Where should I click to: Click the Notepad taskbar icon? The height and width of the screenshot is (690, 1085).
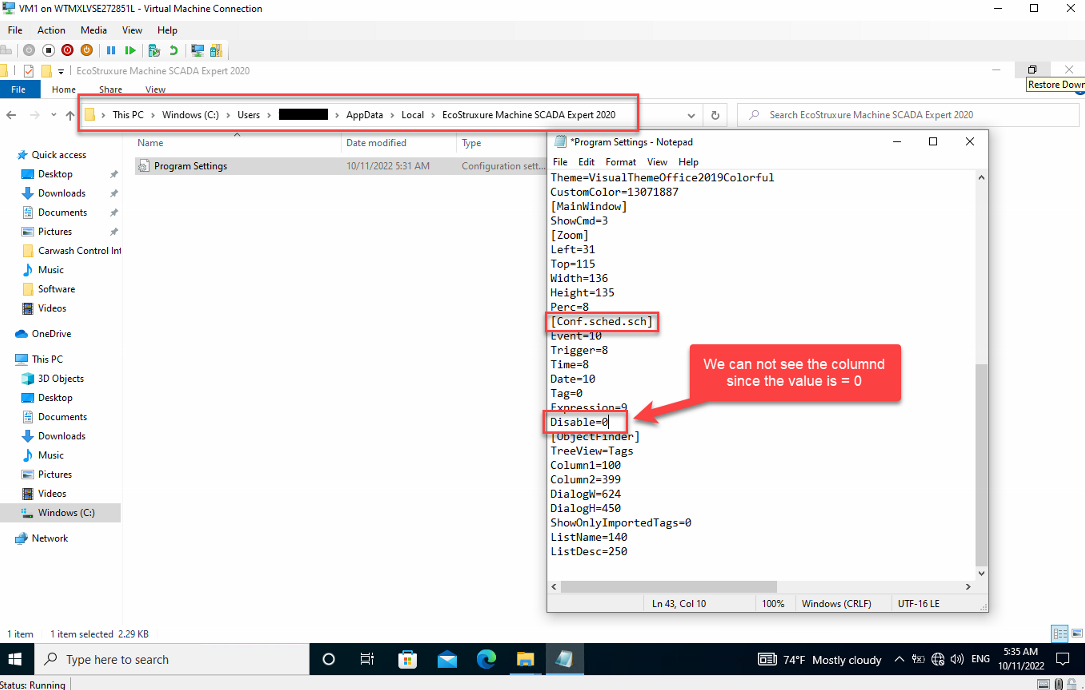point(564,660)
